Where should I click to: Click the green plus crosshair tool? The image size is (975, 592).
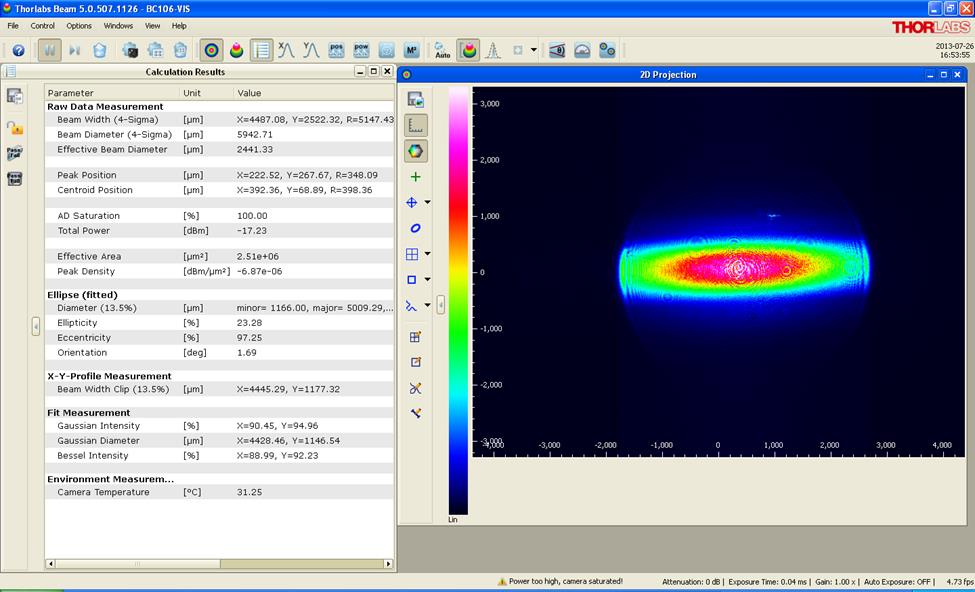(416, 177)
